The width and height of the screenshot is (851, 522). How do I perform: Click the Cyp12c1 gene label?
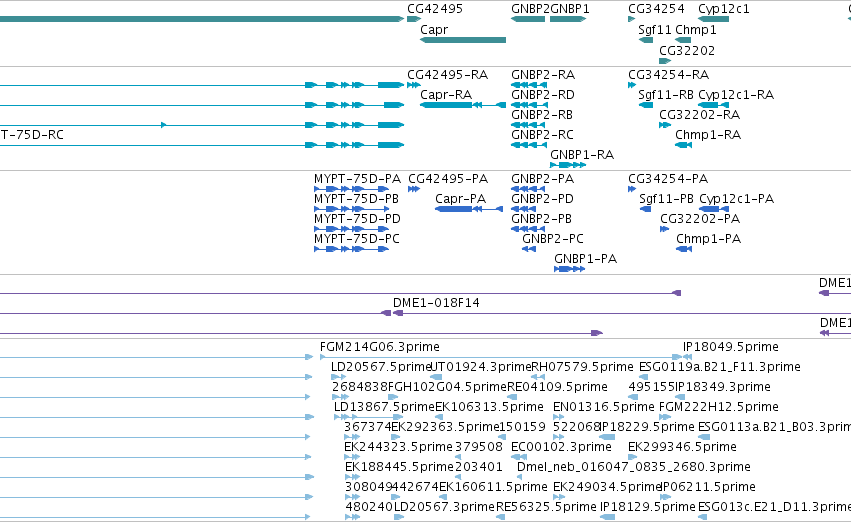(723, 9)
